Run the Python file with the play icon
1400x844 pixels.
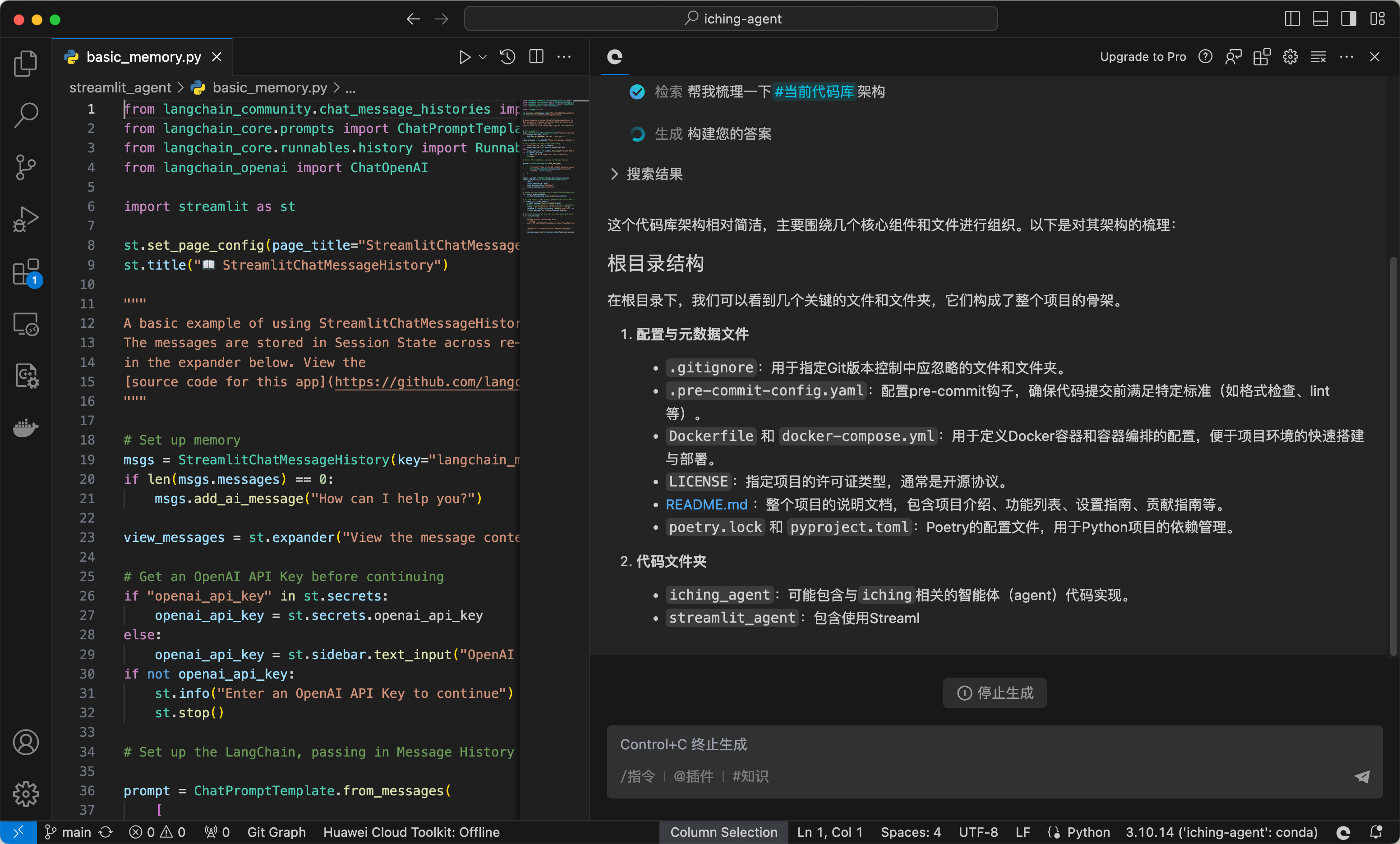464,57
